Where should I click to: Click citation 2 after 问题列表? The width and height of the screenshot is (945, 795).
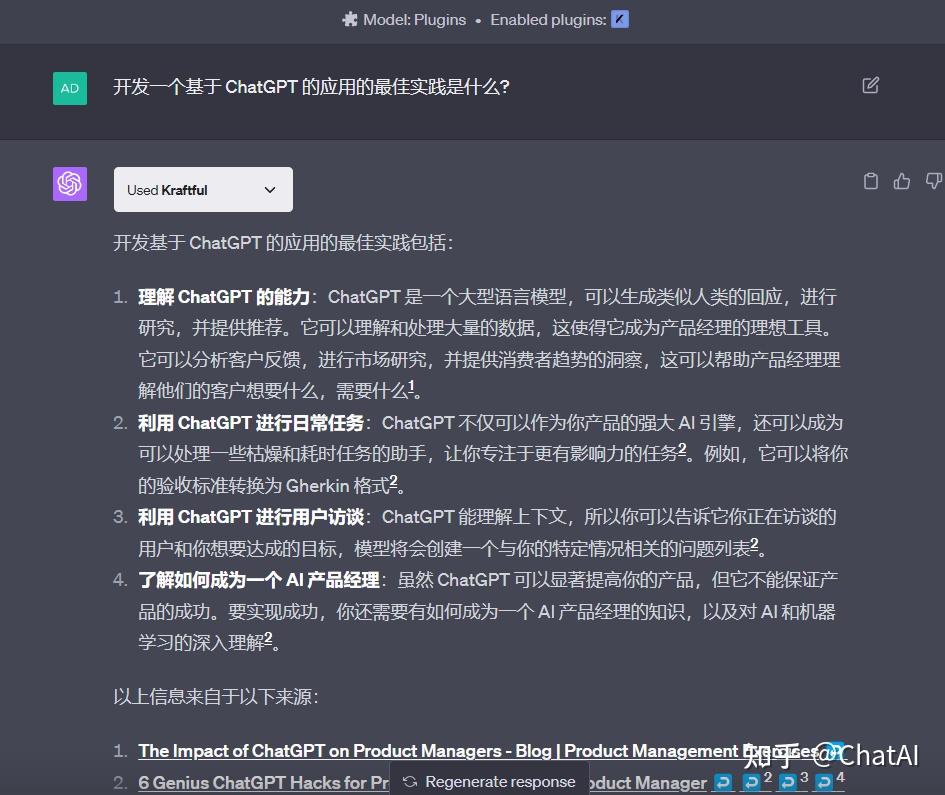coord(754,544)
